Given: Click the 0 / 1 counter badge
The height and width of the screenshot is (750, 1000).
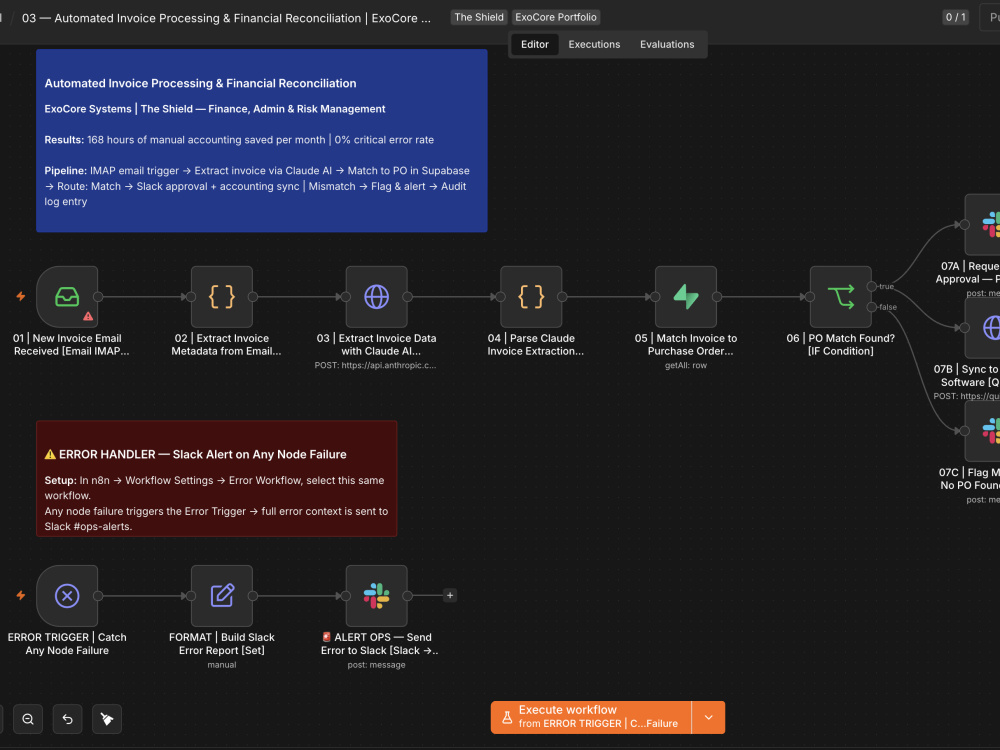Looking at the screenshot, I should point(955,17).
